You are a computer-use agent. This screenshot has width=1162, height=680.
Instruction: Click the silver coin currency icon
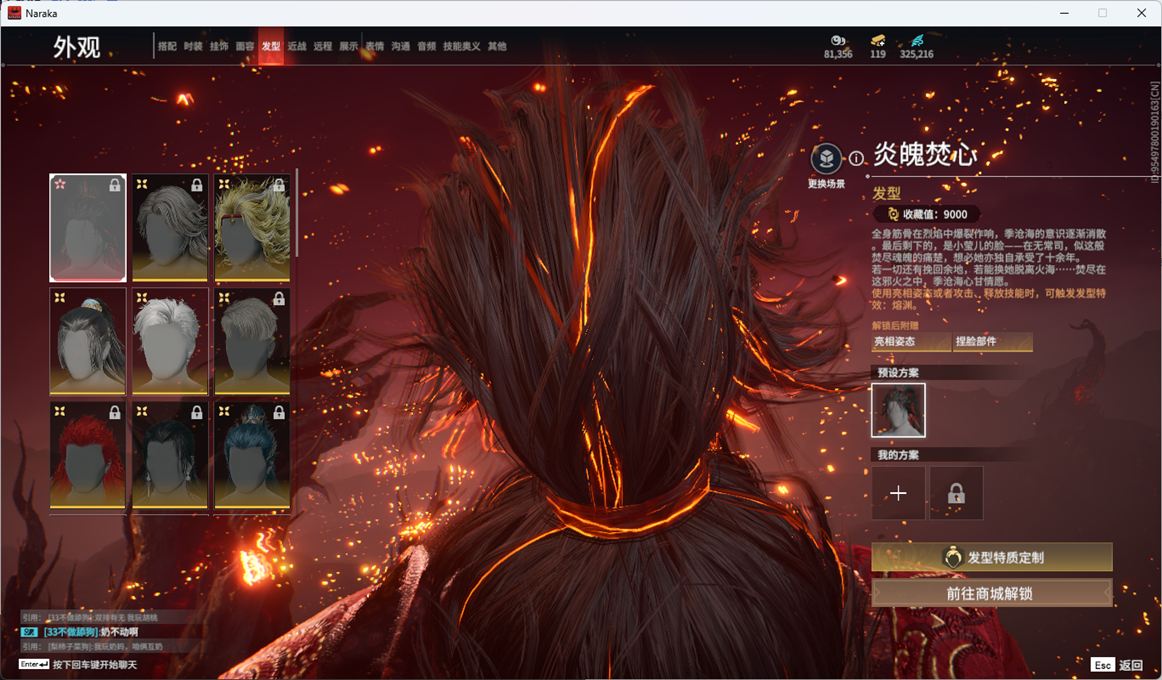click(837, 40)
